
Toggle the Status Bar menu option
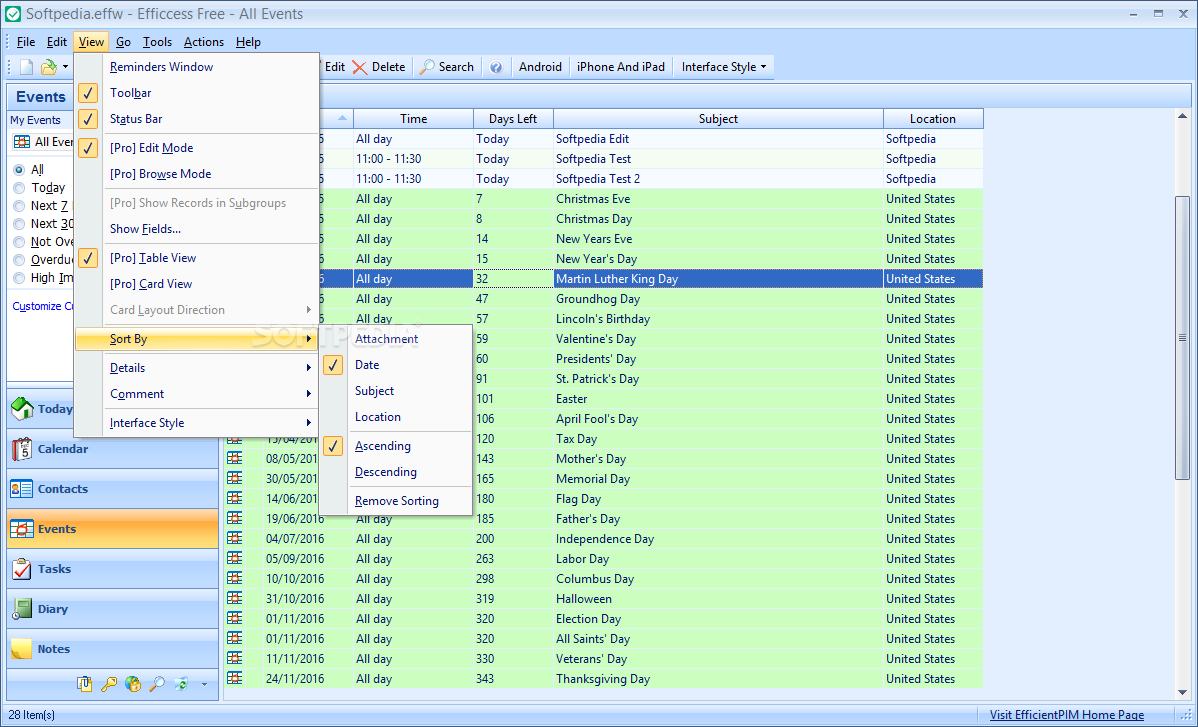[196, 119]
